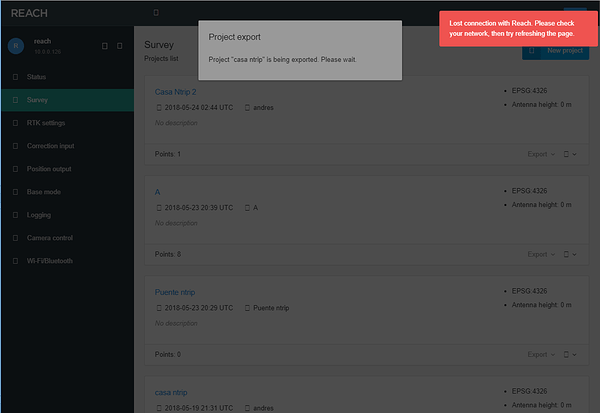Viewport: 600px width, 413px height.
Task: Click the Camera control sidebar icon
Action: pos(15,238)
